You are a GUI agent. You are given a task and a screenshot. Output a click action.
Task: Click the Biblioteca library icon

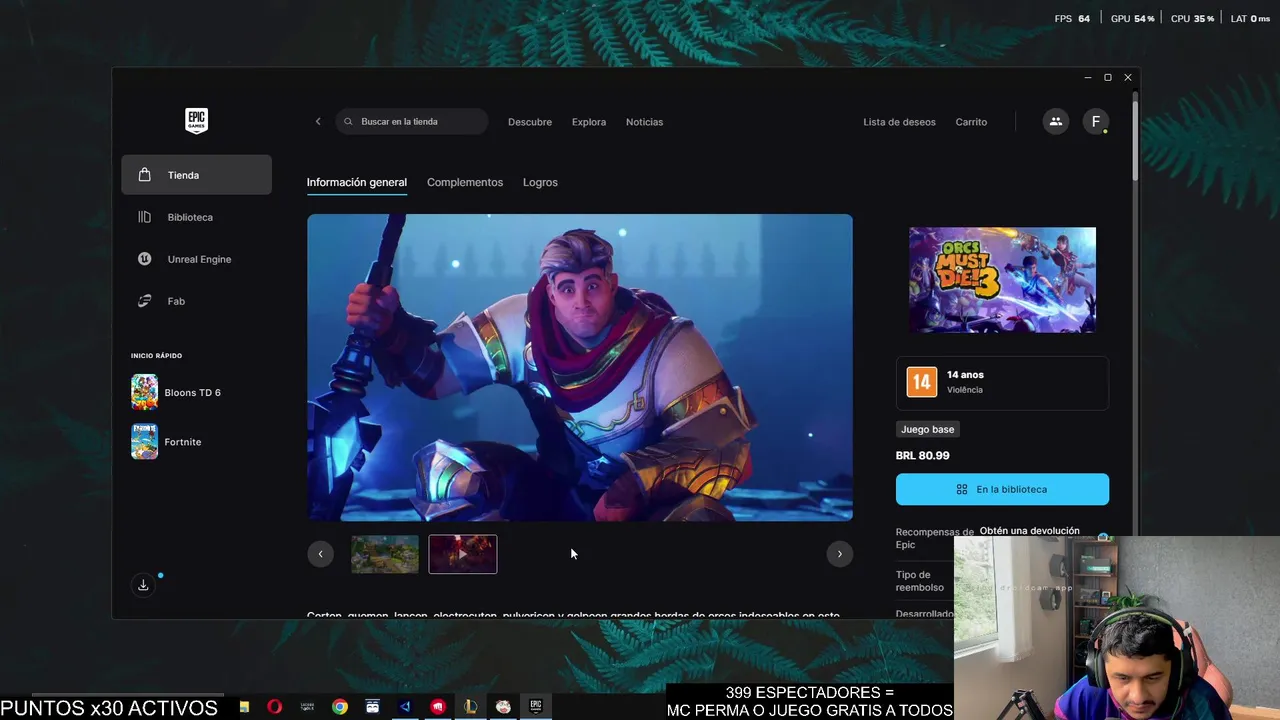(145, 217)
